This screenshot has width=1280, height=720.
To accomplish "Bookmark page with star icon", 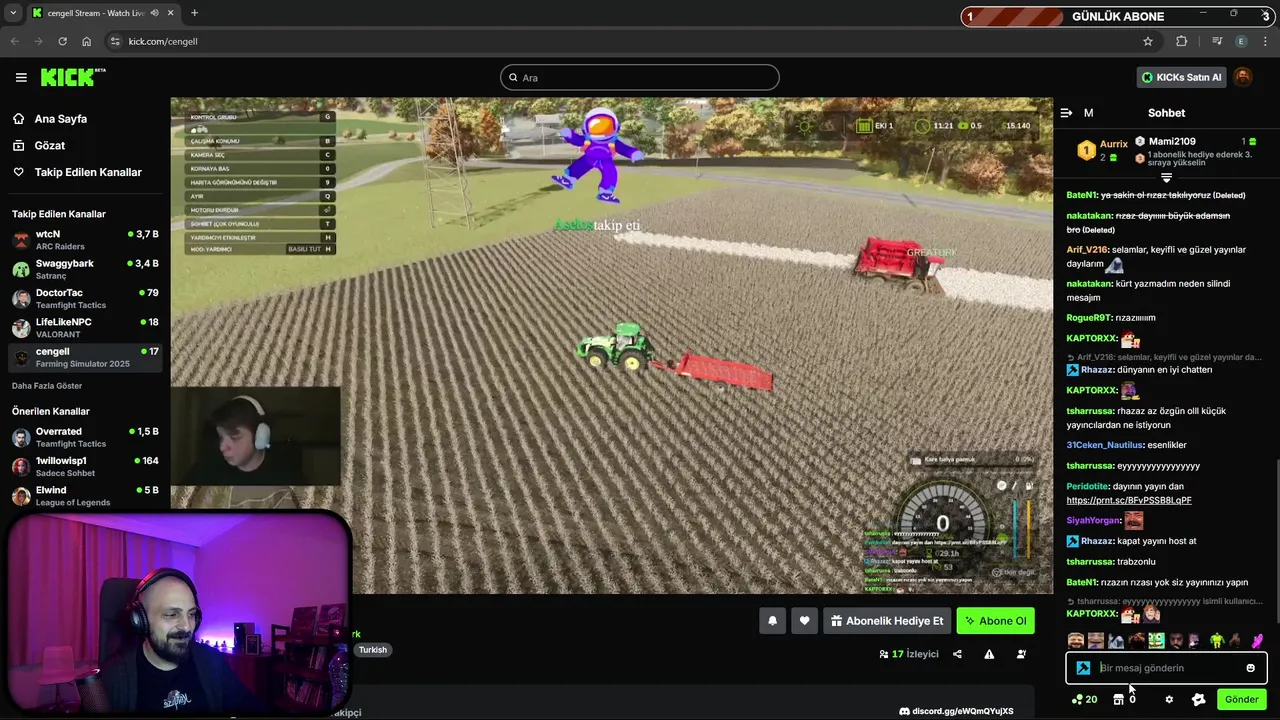I will [x=1148, y=41].
